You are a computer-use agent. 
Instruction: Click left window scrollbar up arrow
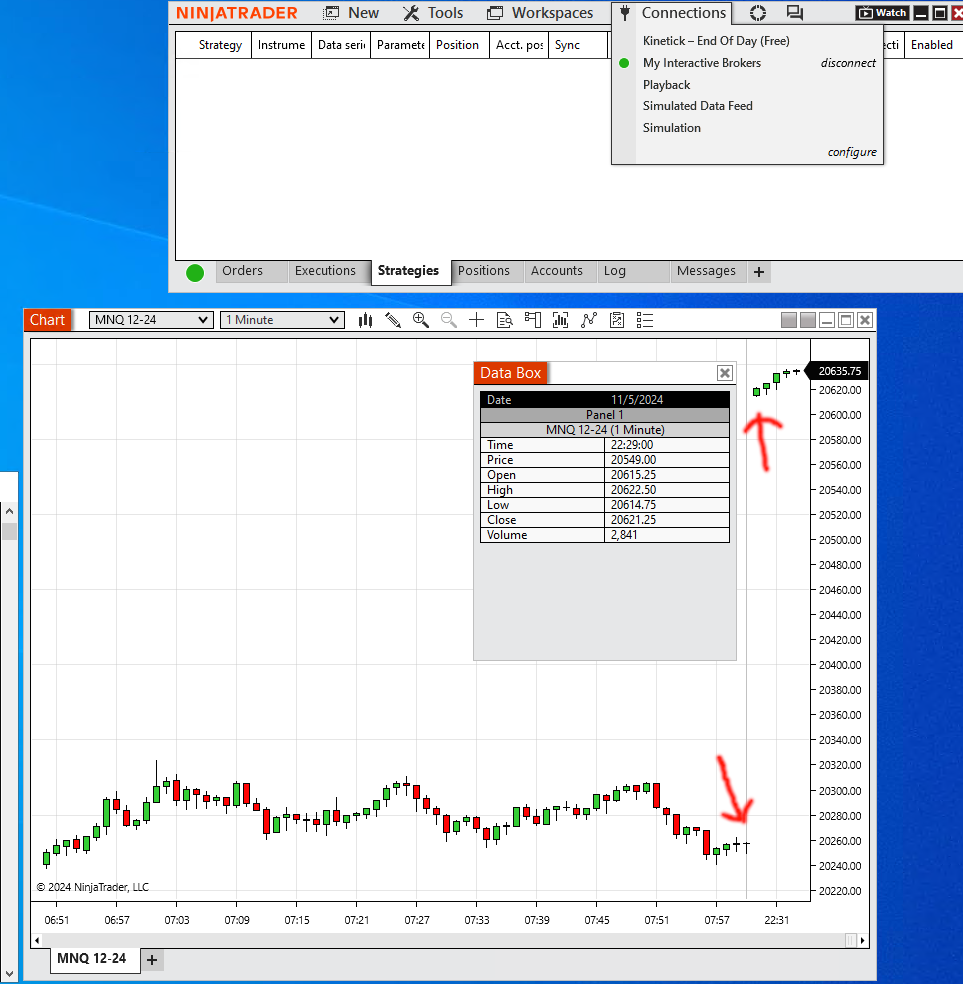point(9,511)
